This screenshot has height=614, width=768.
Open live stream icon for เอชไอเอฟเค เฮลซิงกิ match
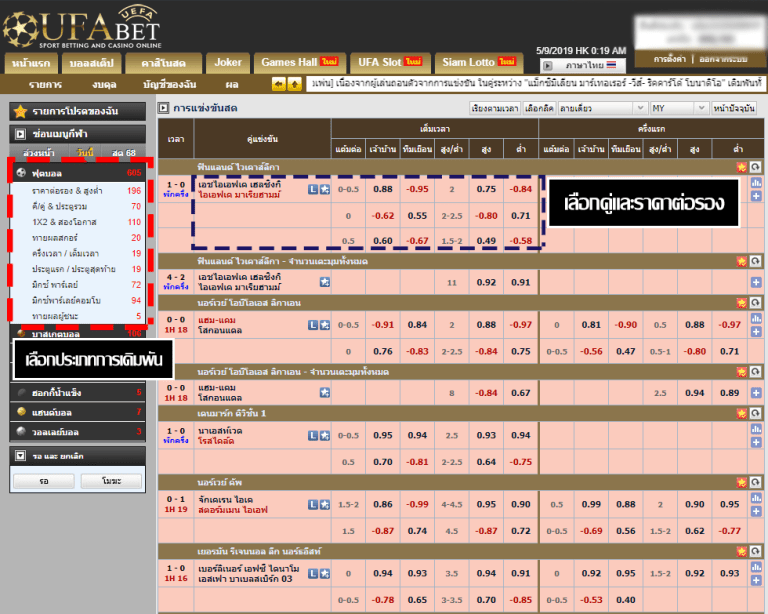[x=313, y=189]
